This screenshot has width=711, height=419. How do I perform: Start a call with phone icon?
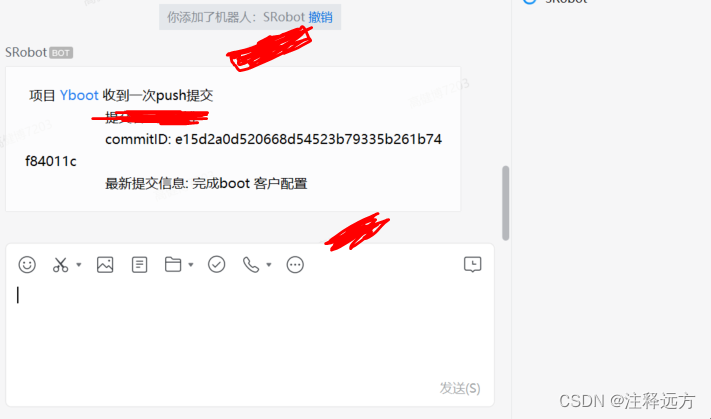pos(251,264)
